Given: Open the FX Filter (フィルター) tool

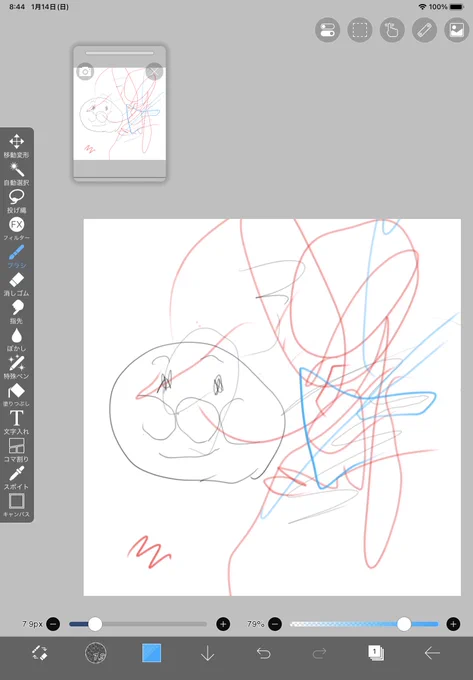Looking at the screenshot, I should (16, 229).
